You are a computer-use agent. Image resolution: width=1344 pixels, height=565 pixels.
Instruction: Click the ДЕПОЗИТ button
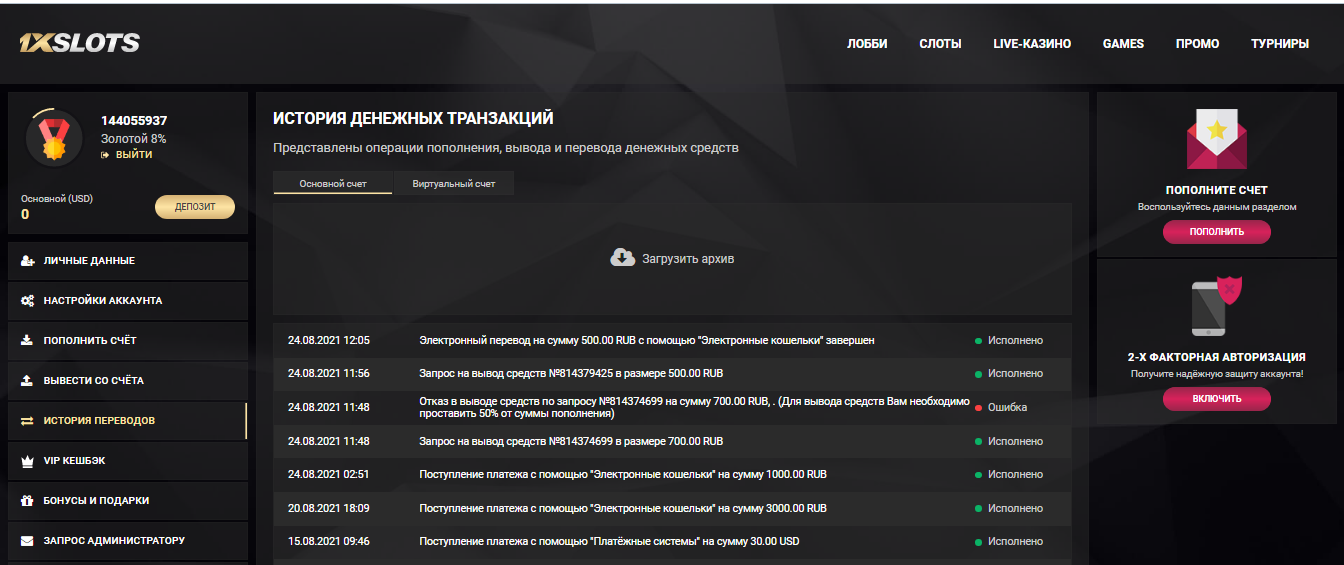coord(195,207)
